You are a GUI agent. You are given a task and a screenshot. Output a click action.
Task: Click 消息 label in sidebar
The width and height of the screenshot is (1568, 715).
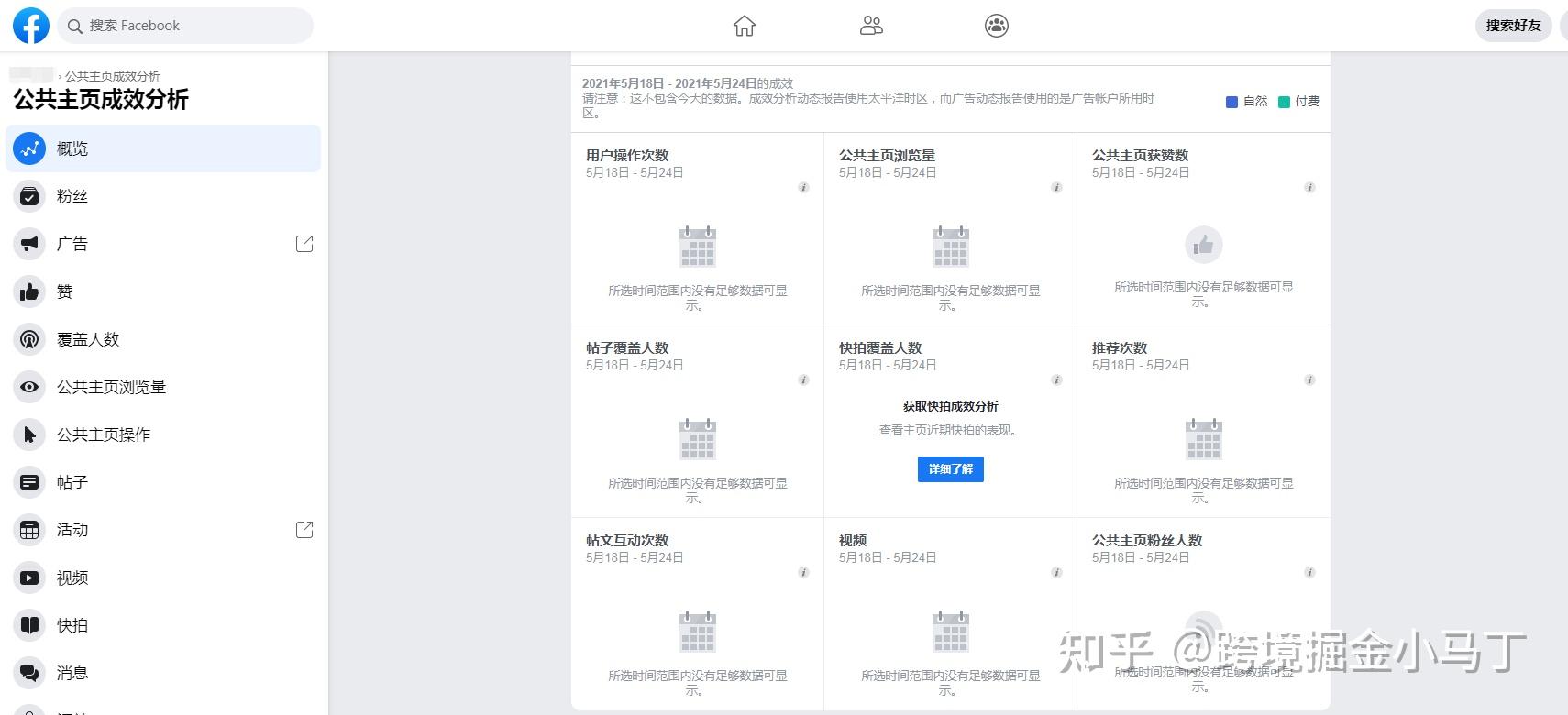72,673
